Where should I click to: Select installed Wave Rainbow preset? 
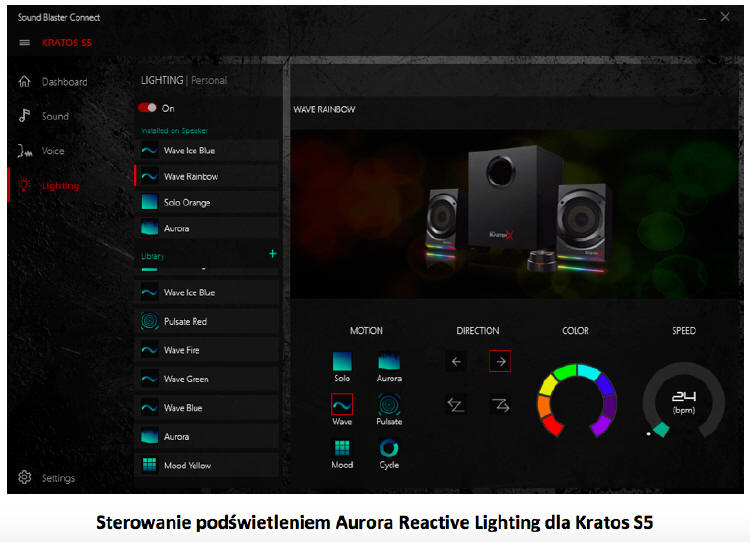[x=208, y=176]
